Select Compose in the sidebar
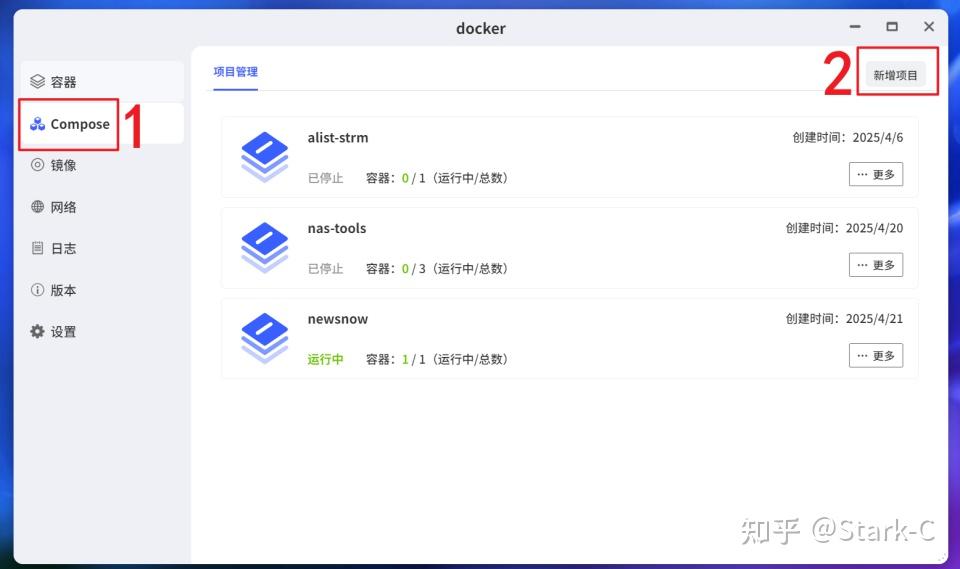The width and height of the screenshot is (960, 569). click(x=102, y=124)
